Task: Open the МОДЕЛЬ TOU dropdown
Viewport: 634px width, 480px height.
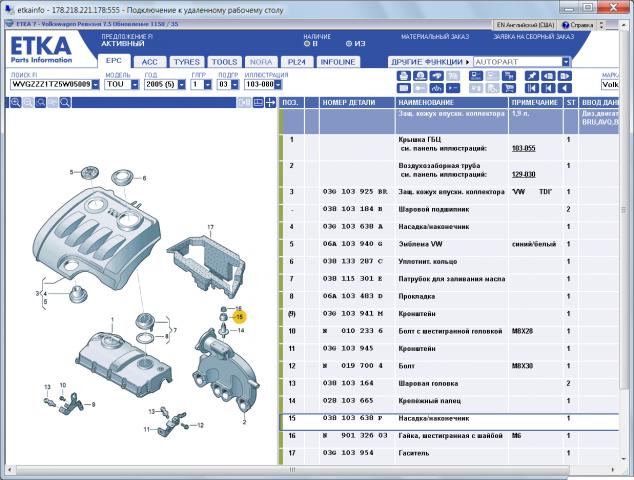Action: [x=135, y=85]
